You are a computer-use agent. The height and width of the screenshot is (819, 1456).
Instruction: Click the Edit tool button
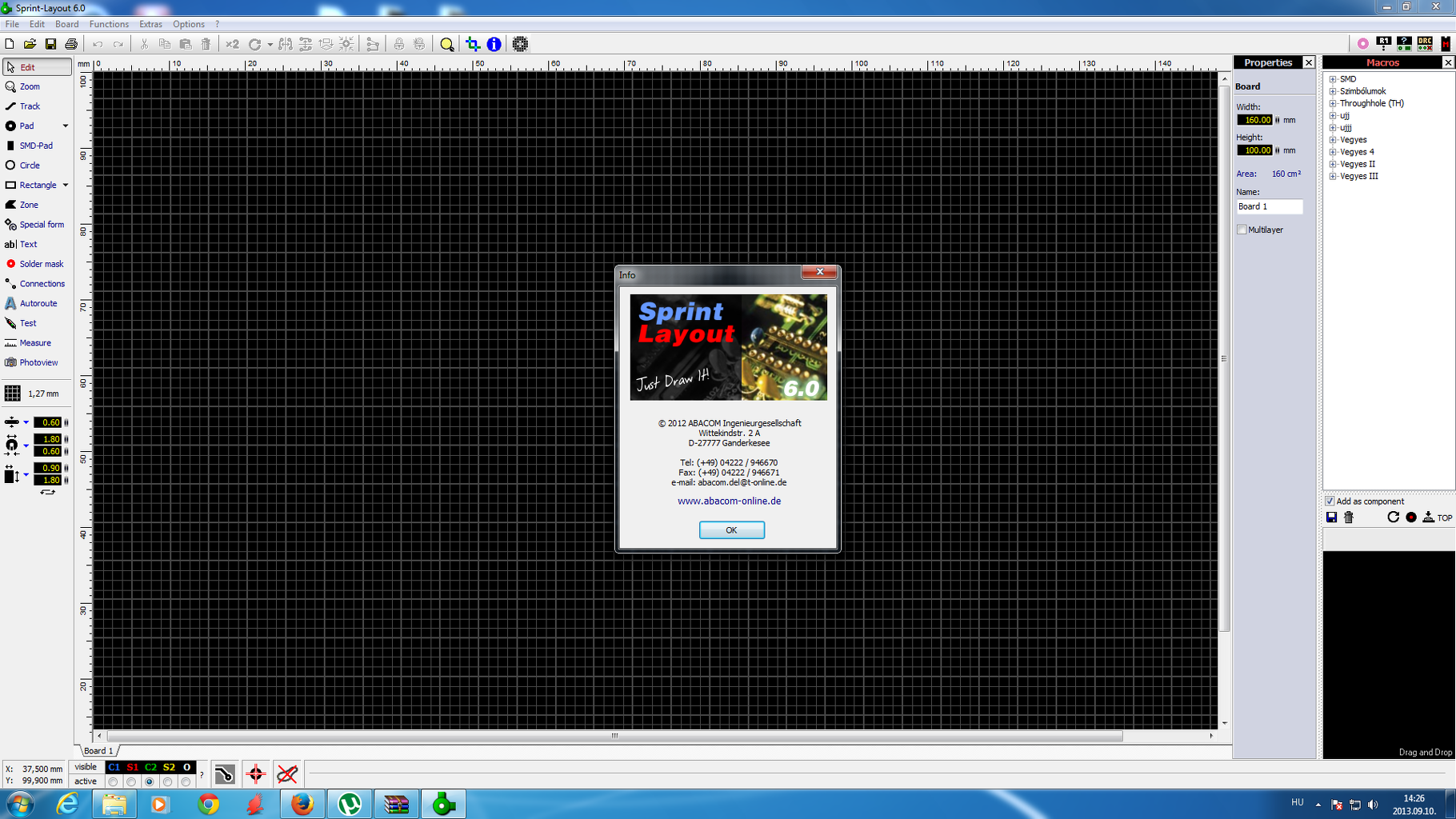point(37,67)
